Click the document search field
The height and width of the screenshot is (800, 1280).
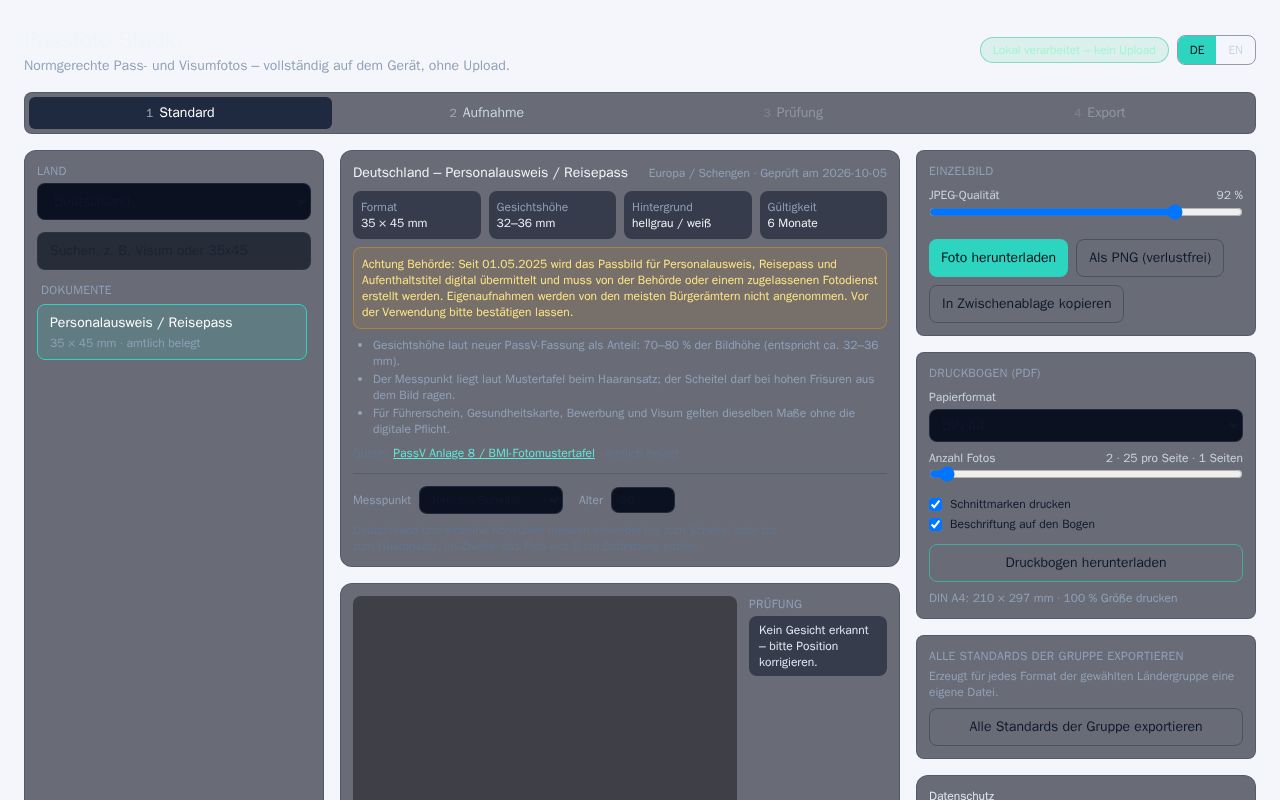click(x=174, y=251)
